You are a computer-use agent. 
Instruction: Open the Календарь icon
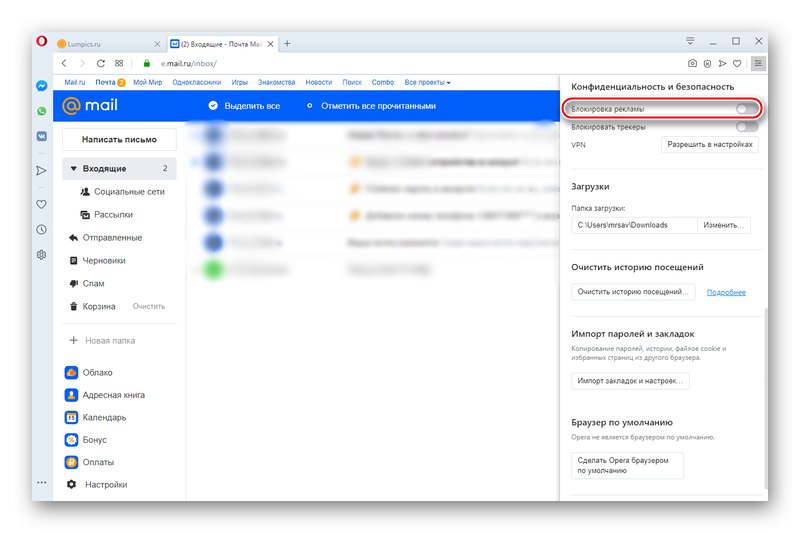point(71,417)
